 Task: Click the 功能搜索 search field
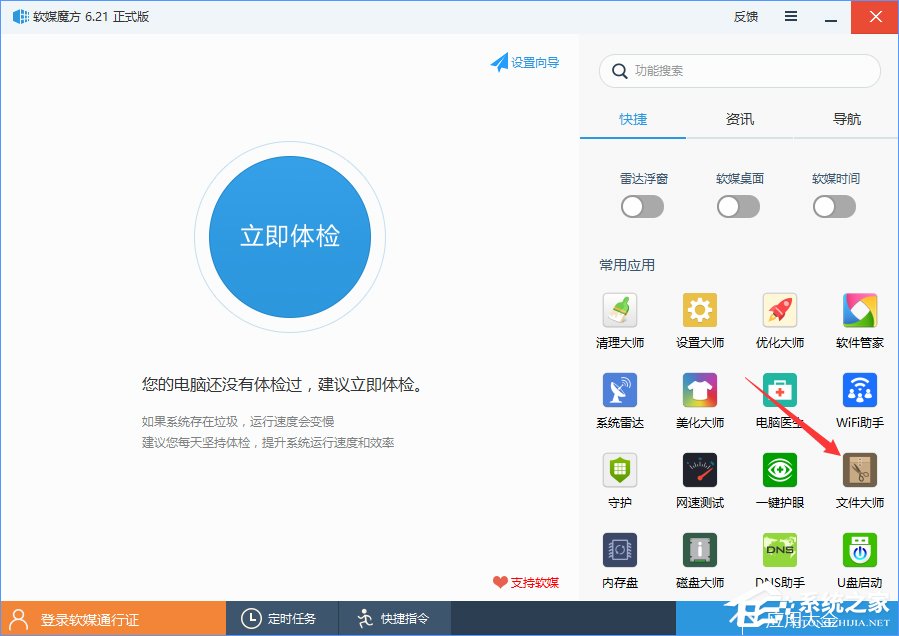(x=738, y=71)
